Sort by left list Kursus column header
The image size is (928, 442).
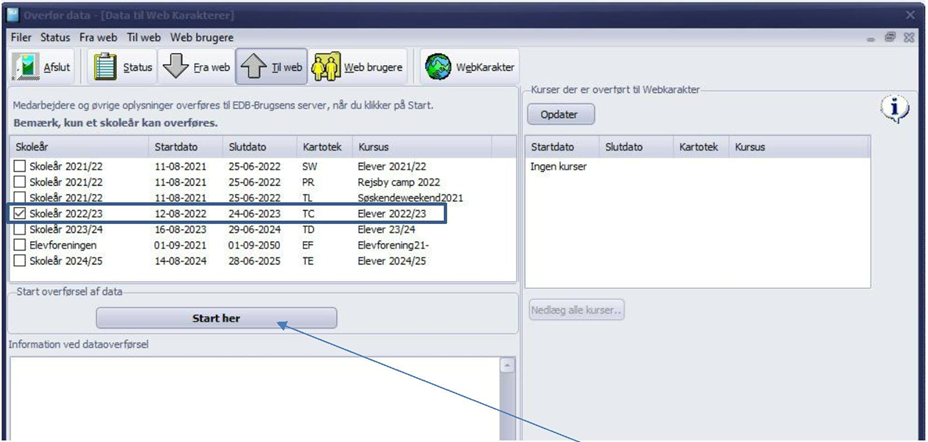422,147
